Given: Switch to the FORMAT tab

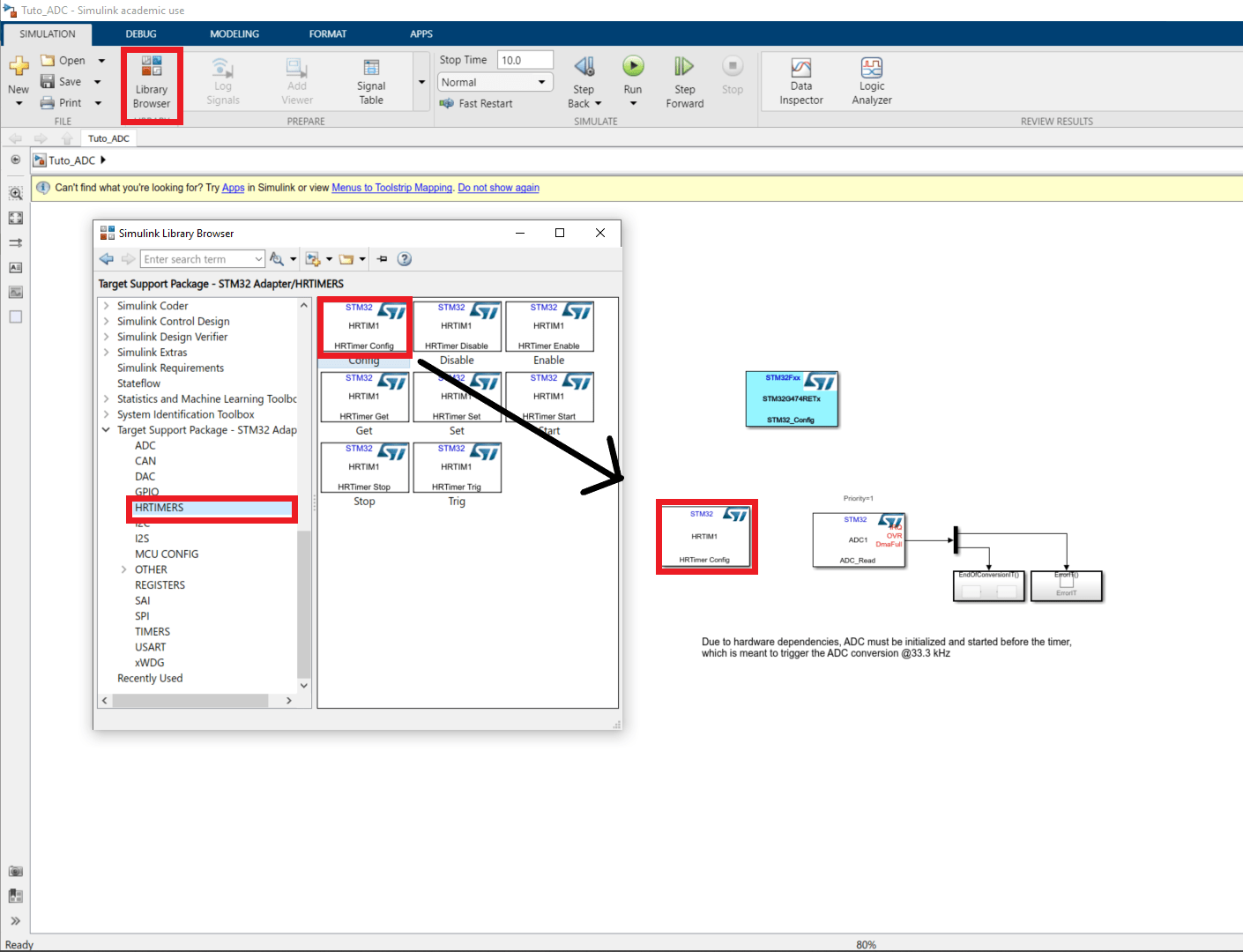Looking at the screenshot, I should pyautogui.click(x=328, y=33).
